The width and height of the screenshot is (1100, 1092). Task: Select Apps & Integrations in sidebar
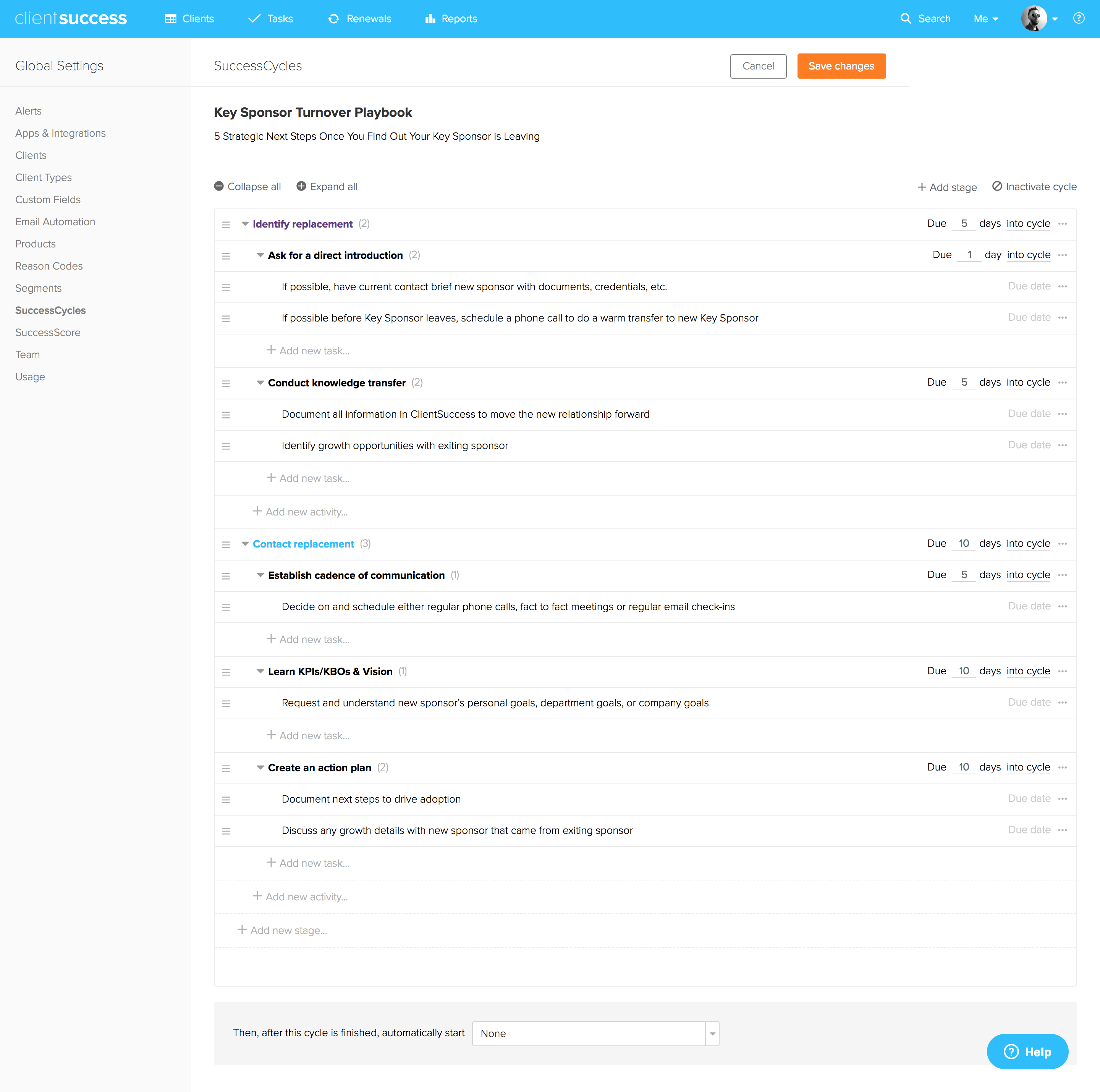coord(60,132)
